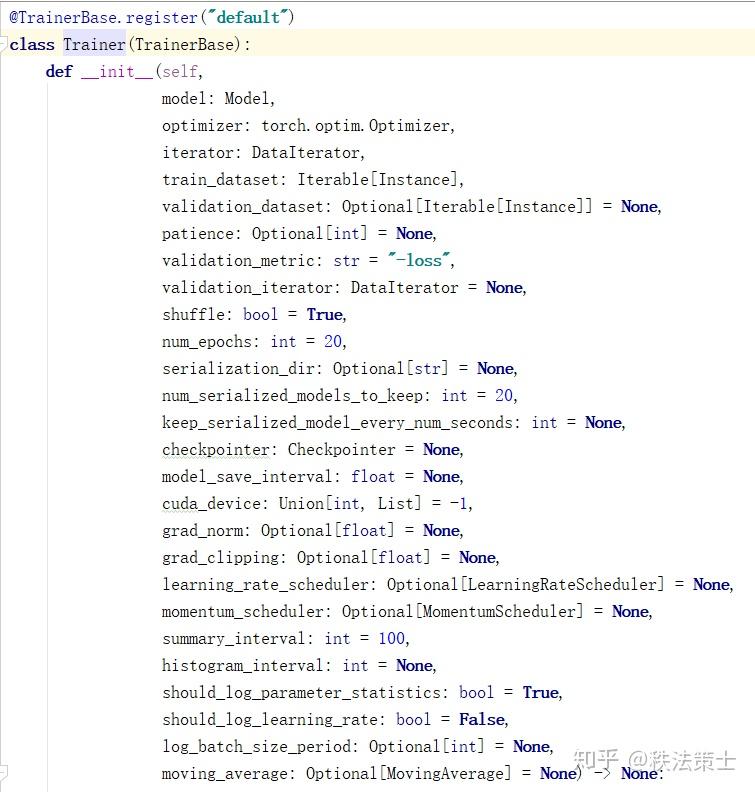Image resolution: width=755 pixels, height=792 pixels.
Task: Click validation_metric parameter name
Action: (x=238, y=261)
